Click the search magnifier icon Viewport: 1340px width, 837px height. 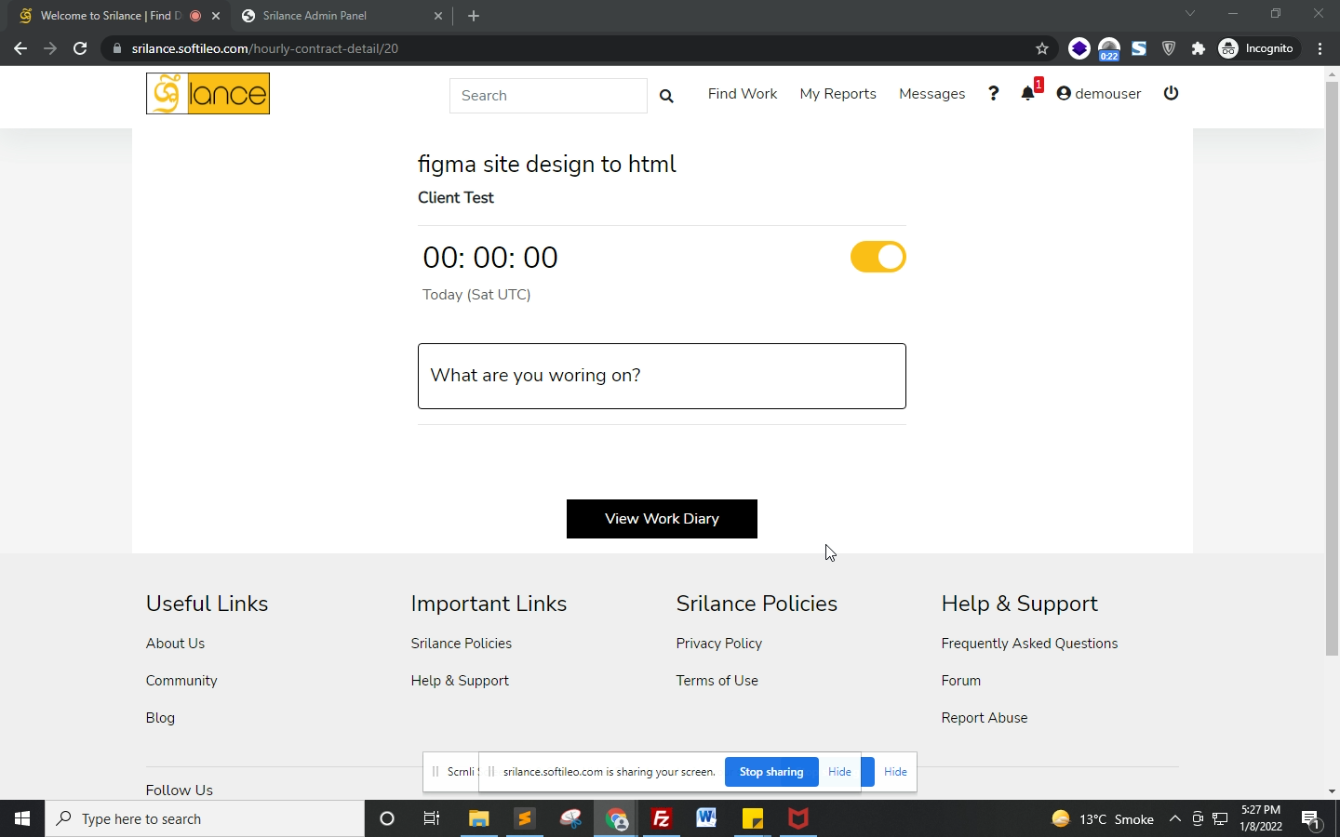[x=666, y=96]
